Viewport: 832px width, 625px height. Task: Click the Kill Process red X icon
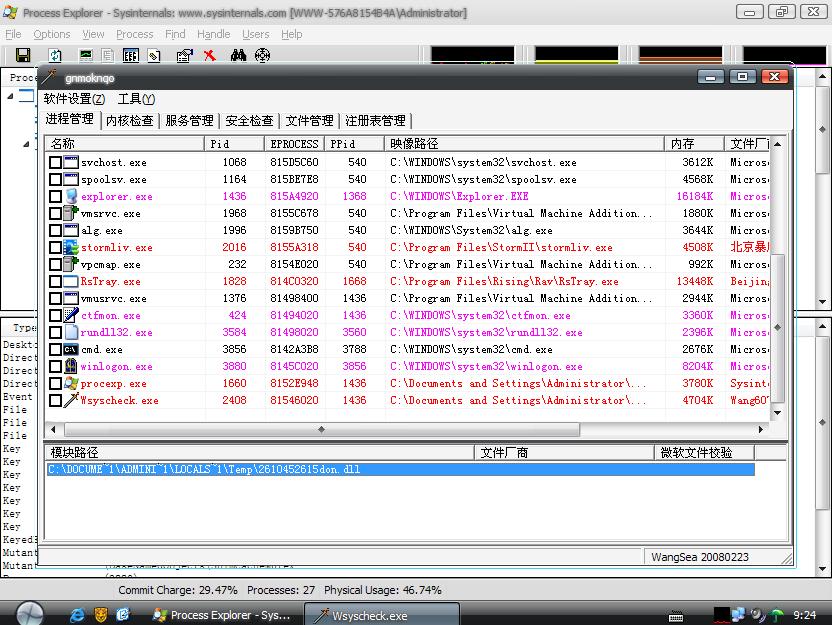pos(210,55)
